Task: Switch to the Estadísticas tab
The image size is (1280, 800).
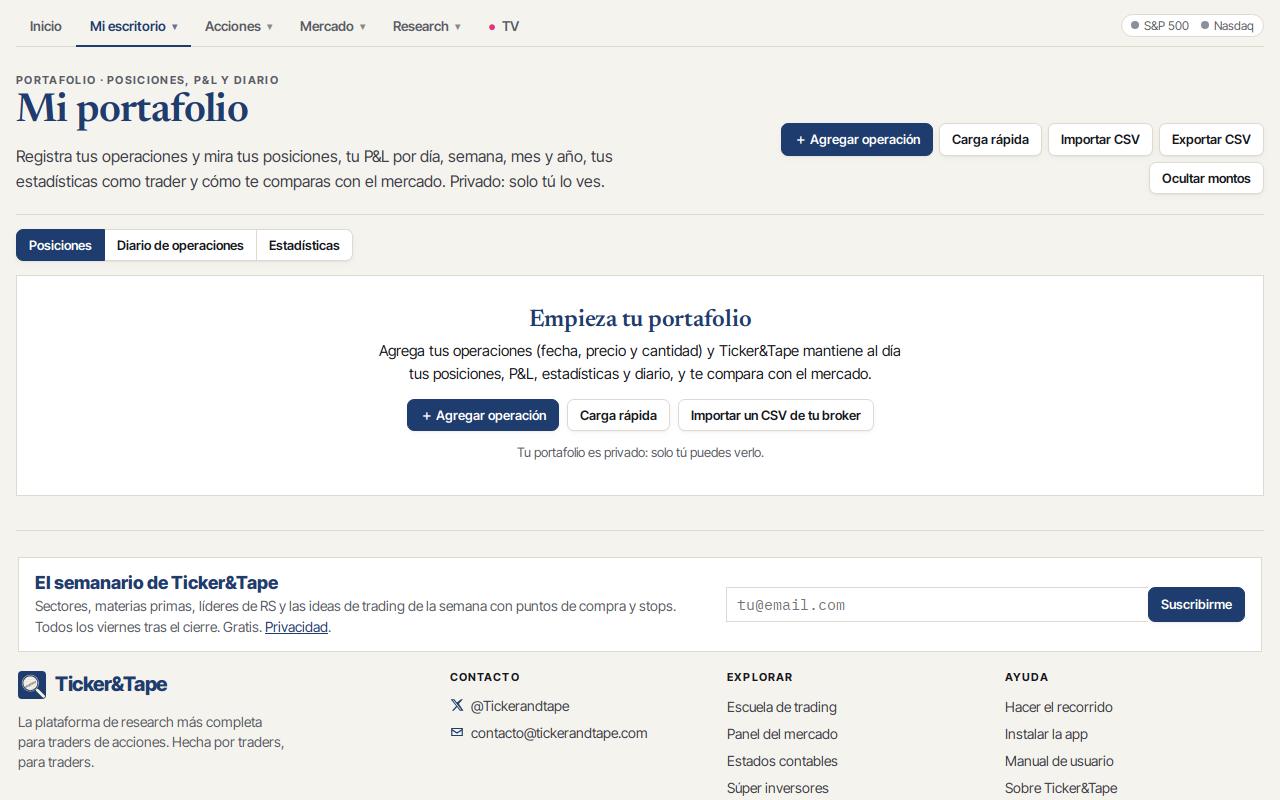Action: pyautogui.click(x=304, y=245)
